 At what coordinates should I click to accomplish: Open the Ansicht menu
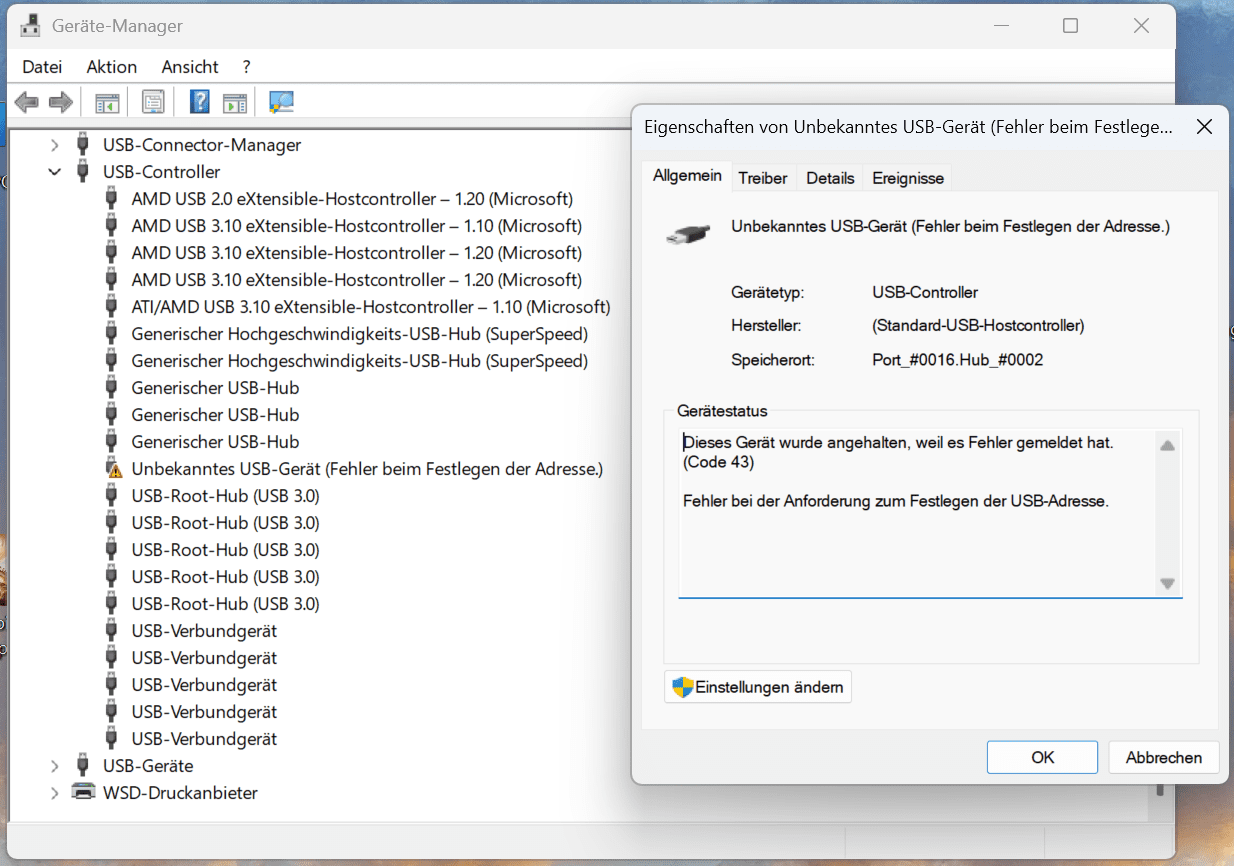190,67
